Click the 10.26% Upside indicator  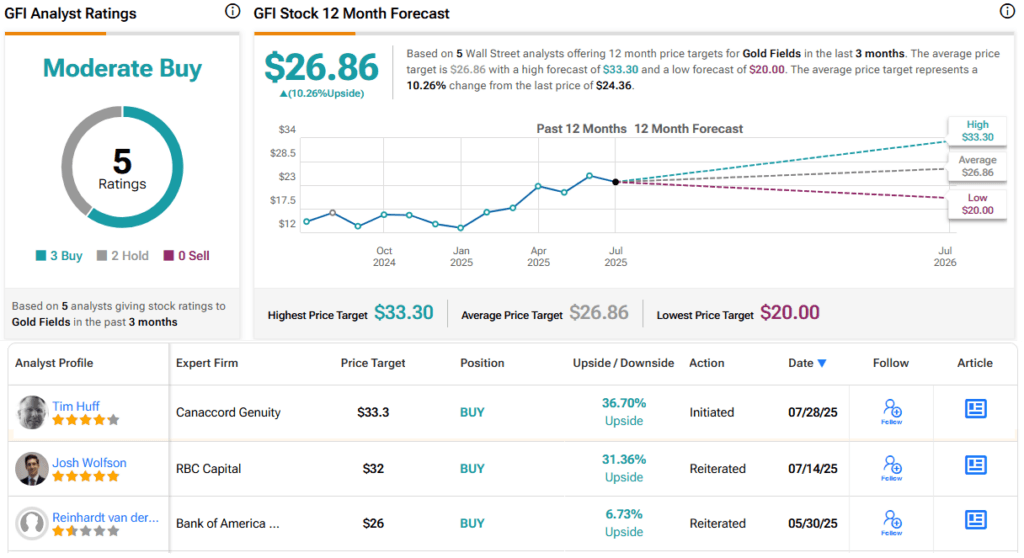tap(322, 93)
